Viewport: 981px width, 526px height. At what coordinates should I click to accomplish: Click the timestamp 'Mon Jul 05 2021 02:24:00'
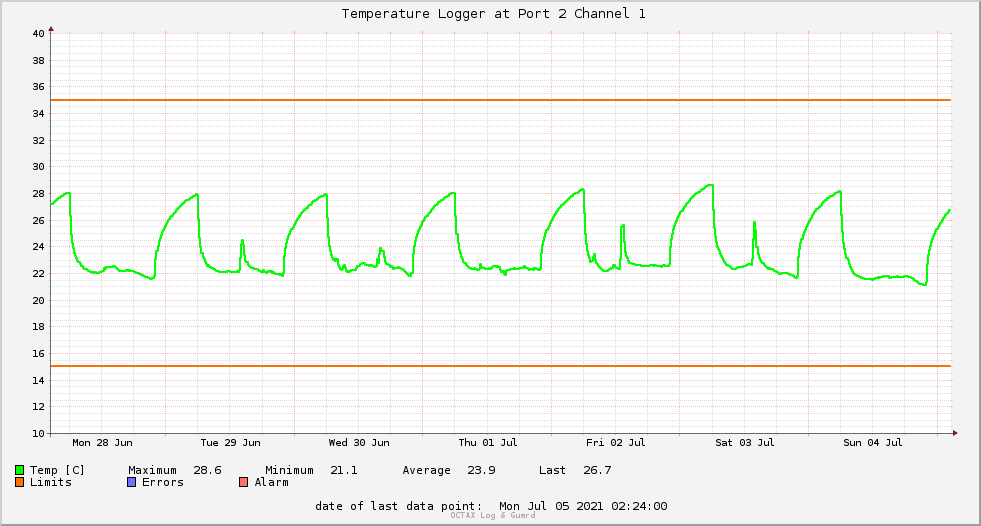[x=583, y=506]
